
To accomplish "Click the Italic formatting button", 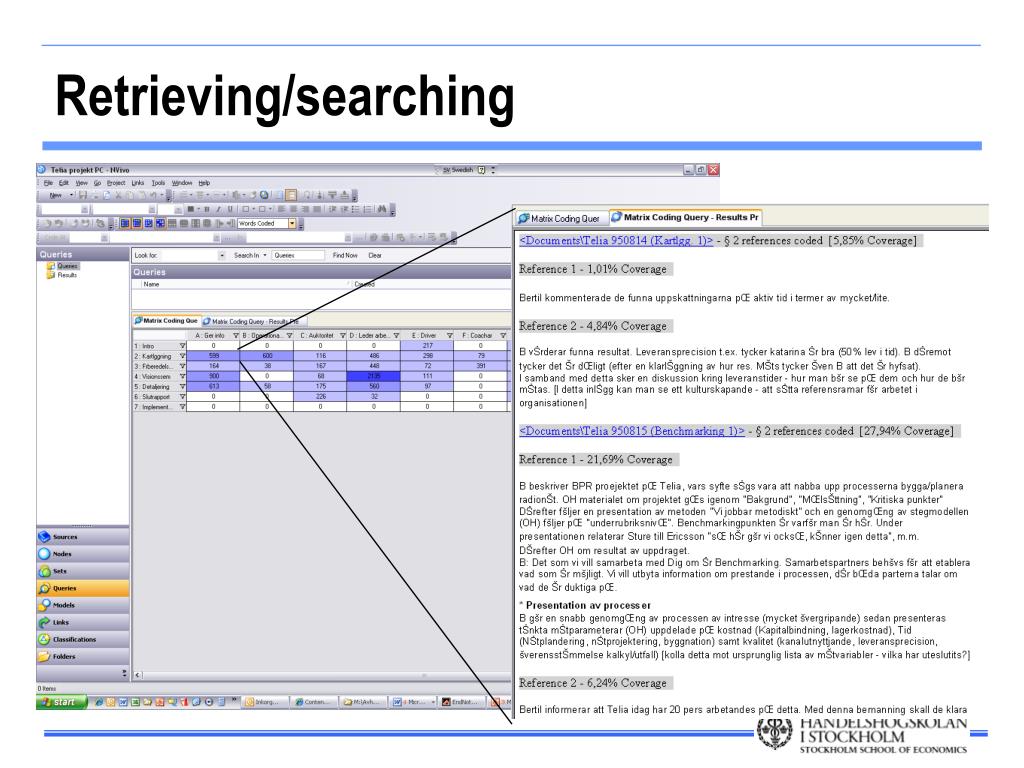I will 218,210.
